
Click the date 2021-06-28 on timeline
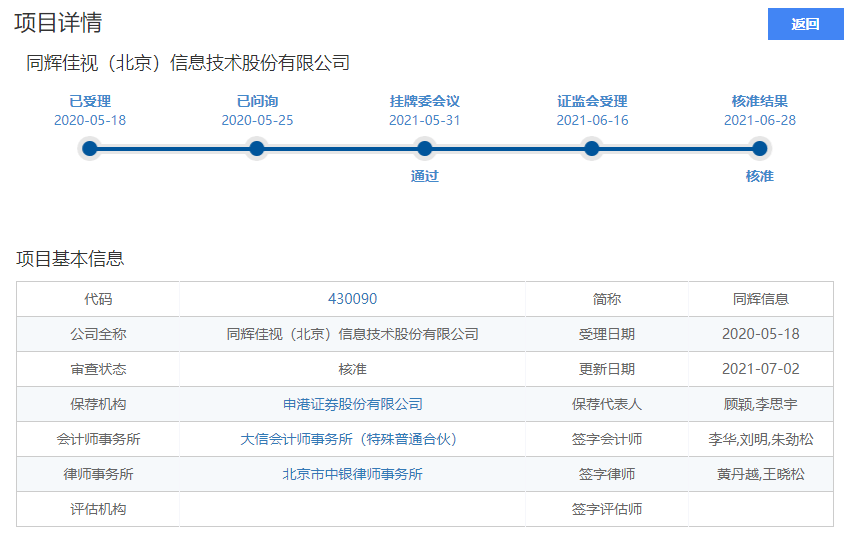pyautogui.click(x=759, y=120)
